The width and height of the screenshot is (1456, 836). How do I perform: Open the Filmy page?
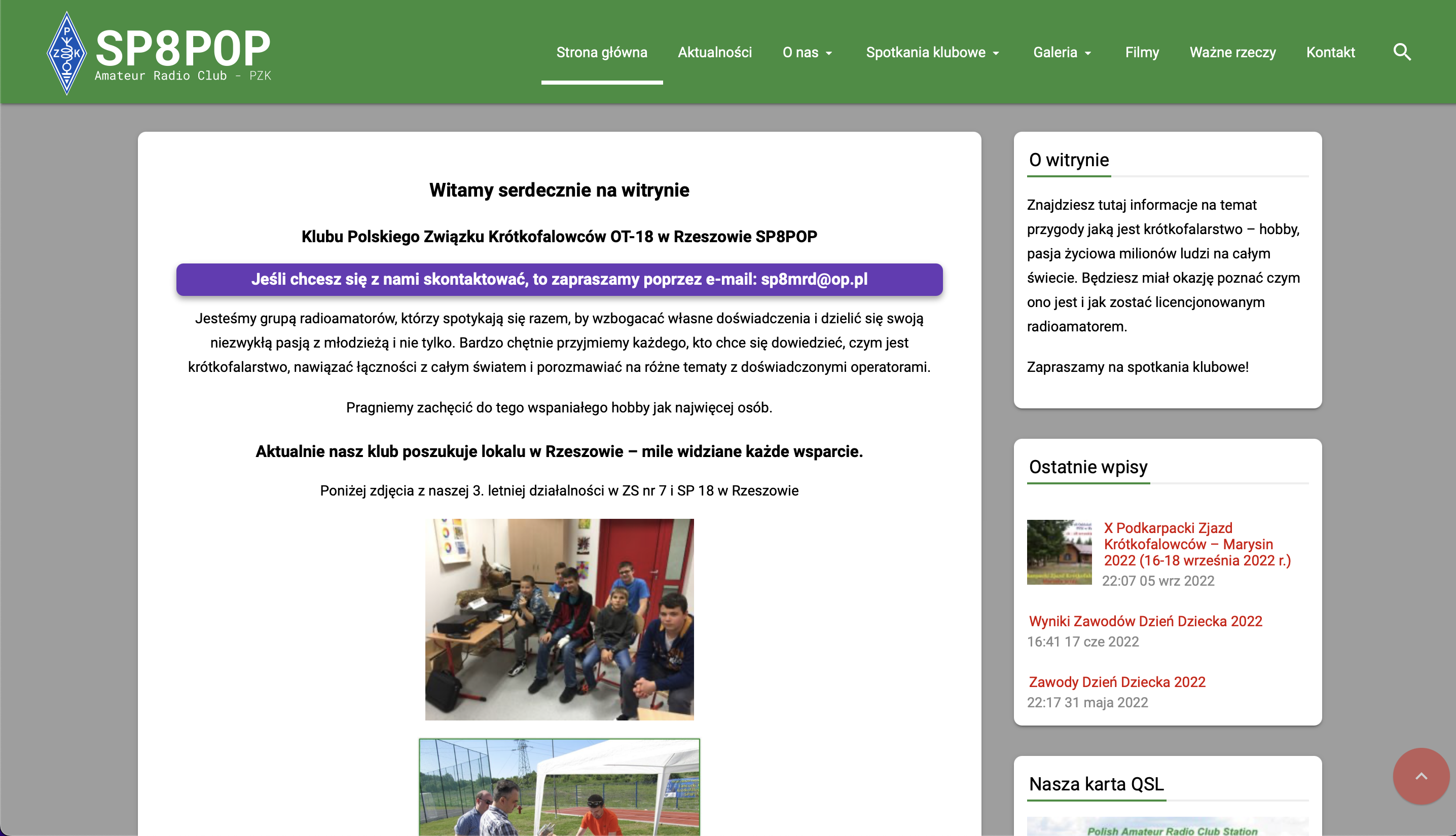tap(1142, 52)
